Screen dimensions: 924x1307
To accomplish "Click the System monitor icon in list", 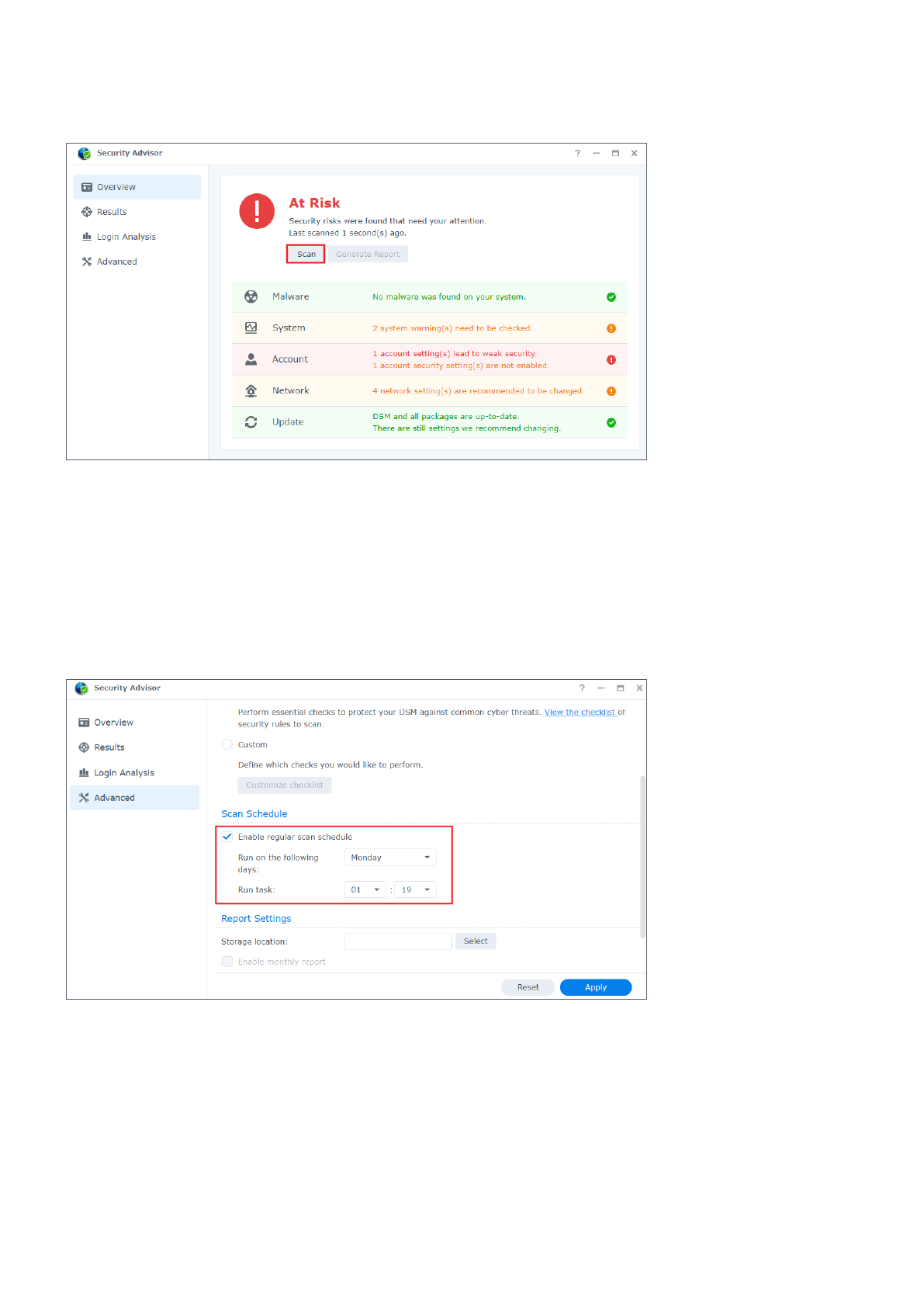I will 251,328.
